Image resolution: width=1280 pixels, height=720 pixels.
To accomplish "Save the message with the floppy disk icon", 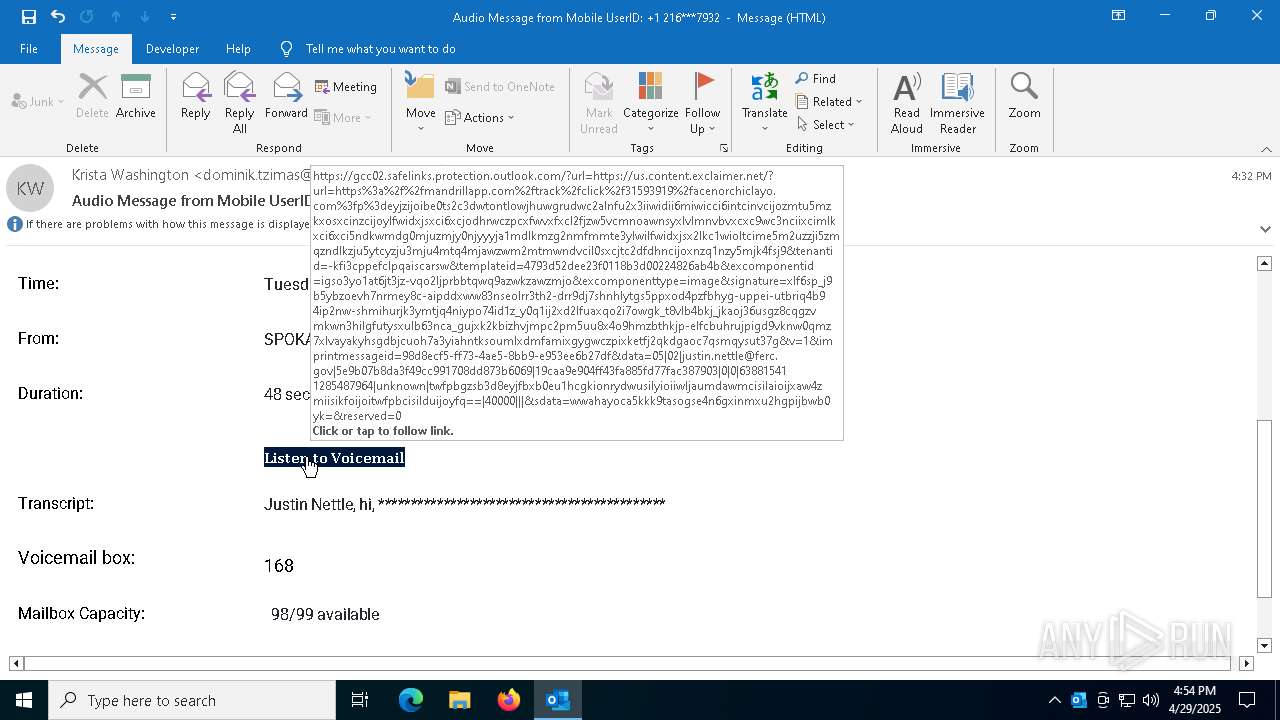I will coord(29,16).
